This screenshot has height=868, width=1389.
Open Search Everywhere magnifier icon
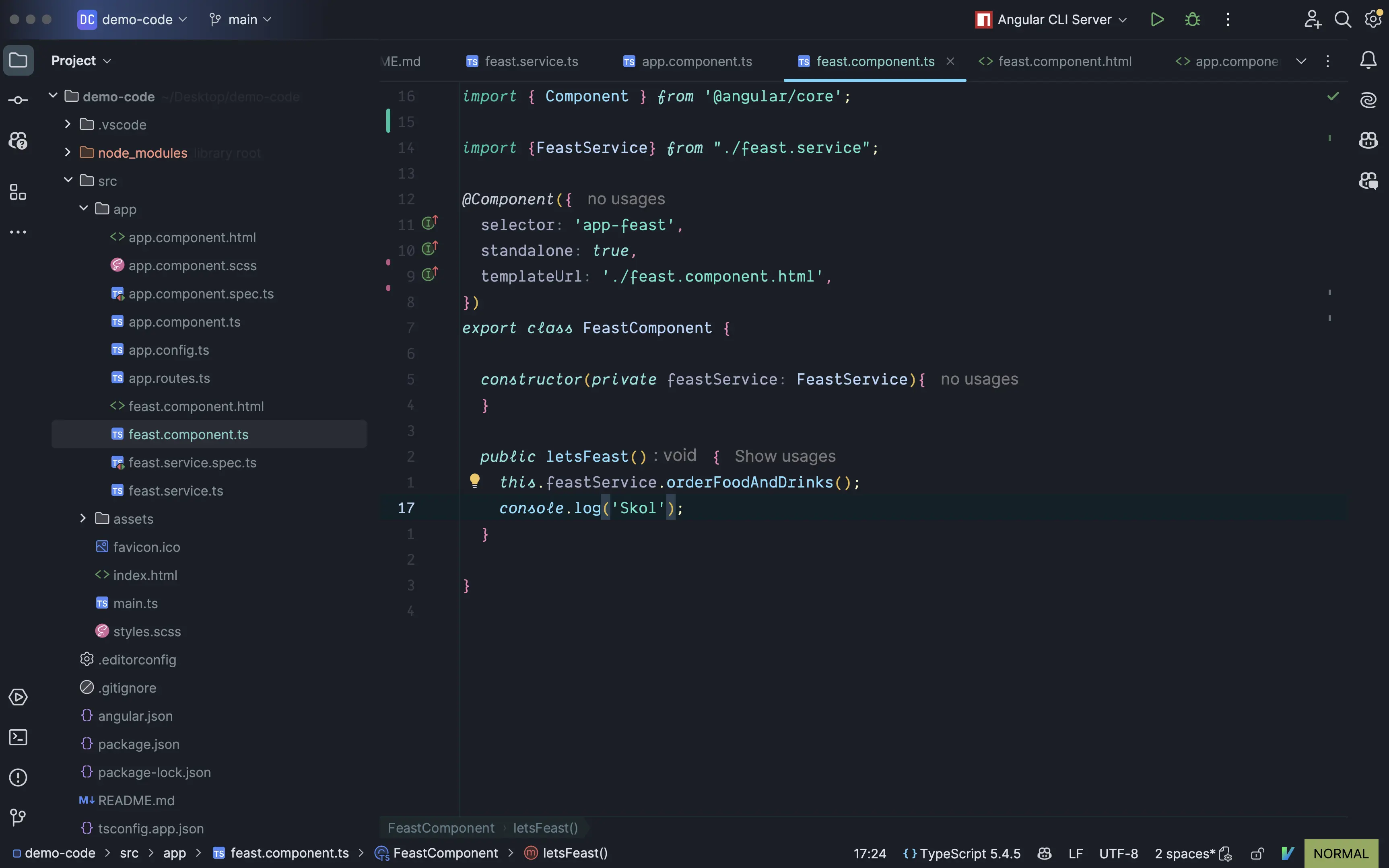tap(1342, 20)
